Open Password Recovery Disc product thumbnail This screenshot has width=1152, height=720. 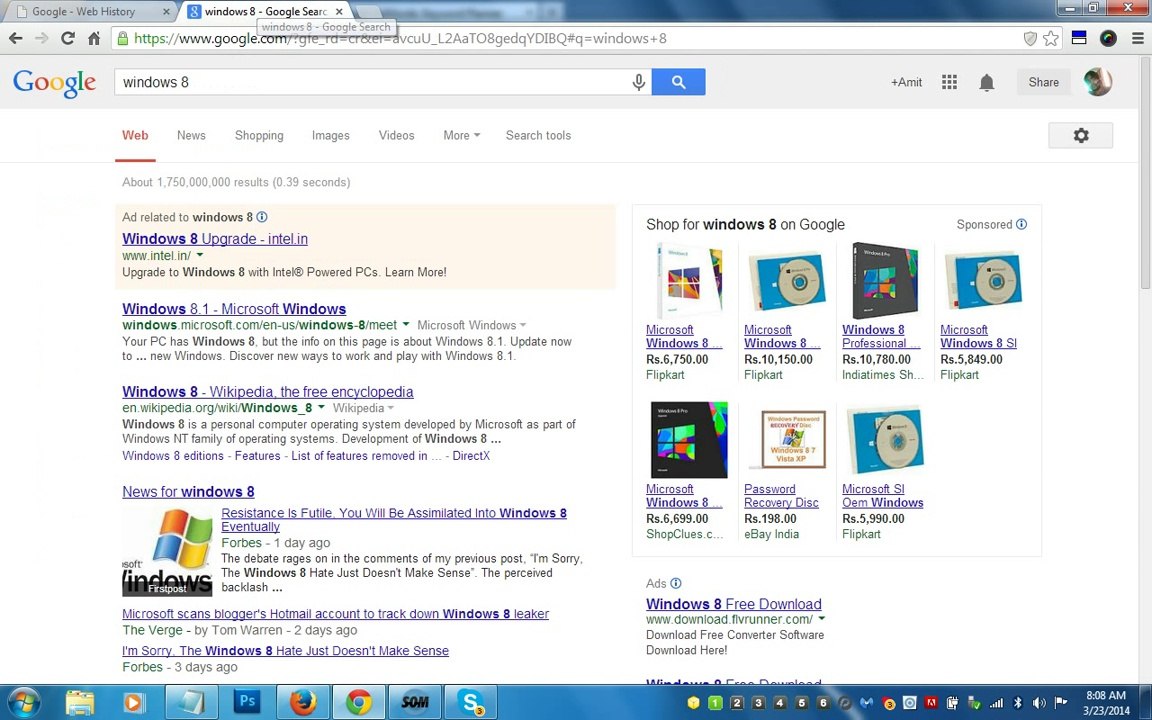786,440
